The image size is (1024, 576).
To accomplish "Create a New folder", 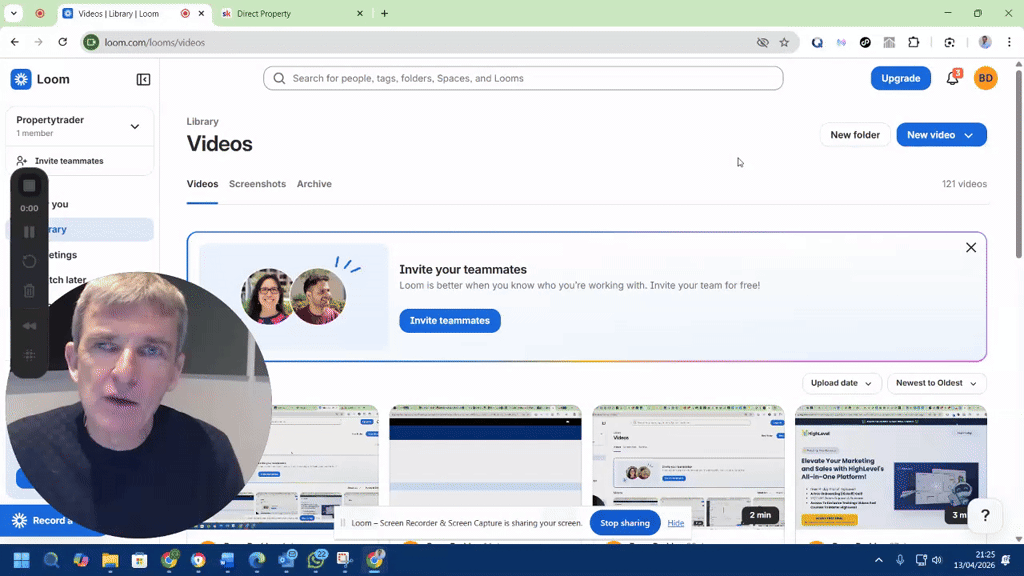I will point(855,135).
